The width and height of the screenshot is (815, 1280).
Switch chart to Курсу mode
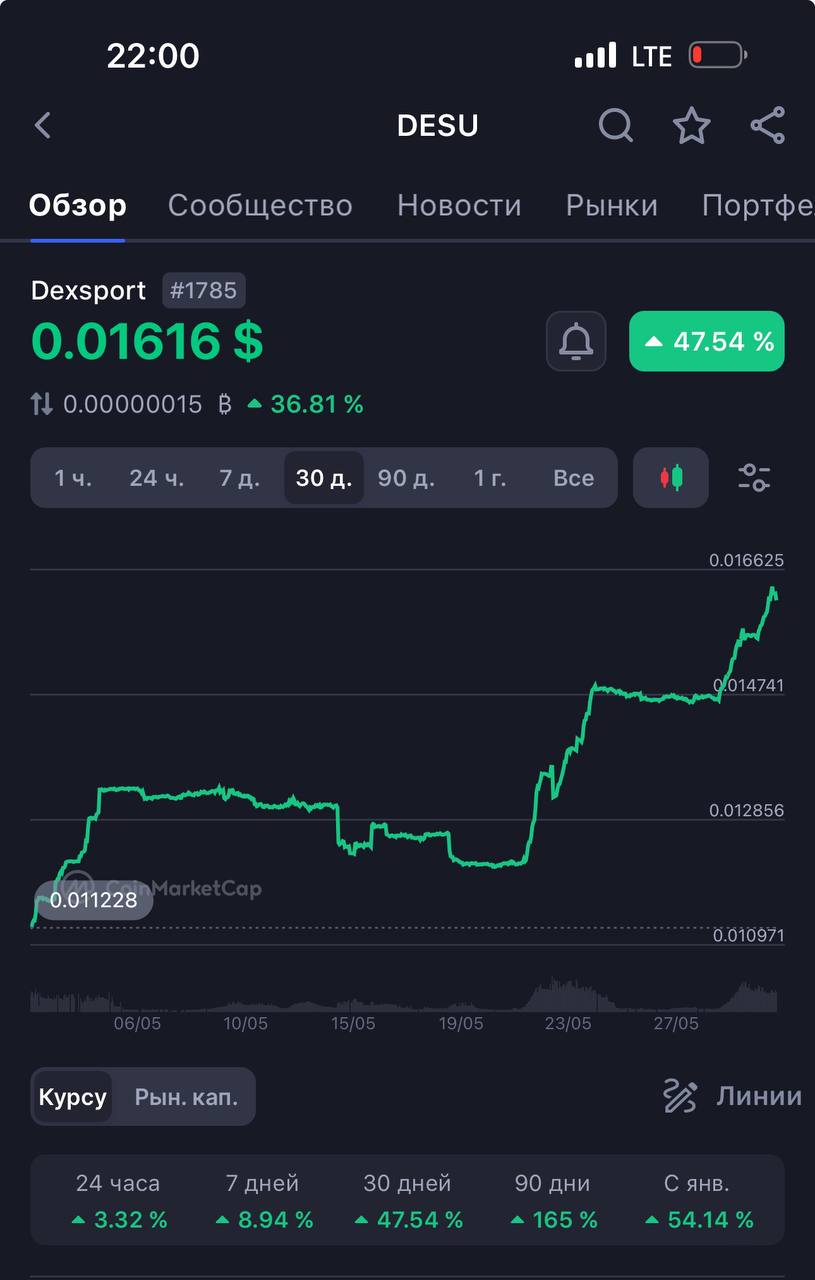pos(73,1097)
